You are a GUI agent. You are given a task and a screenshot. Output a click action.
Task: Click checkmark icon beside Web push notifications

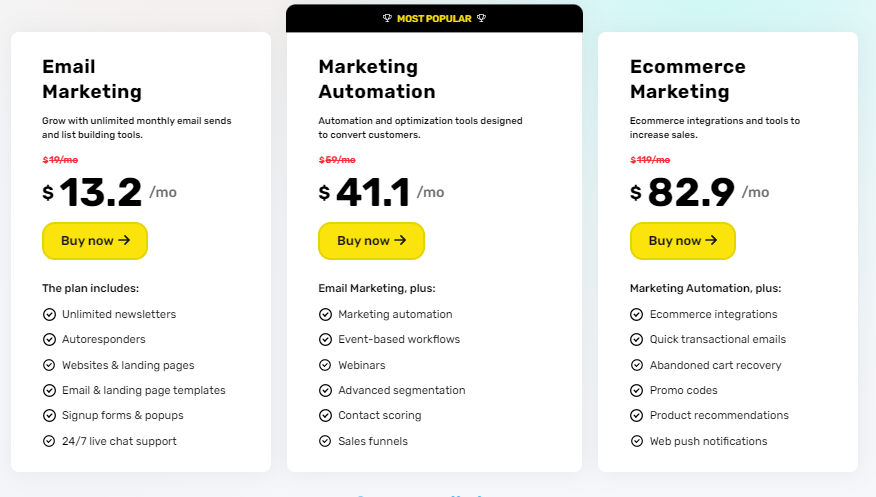tap(637, 441)
